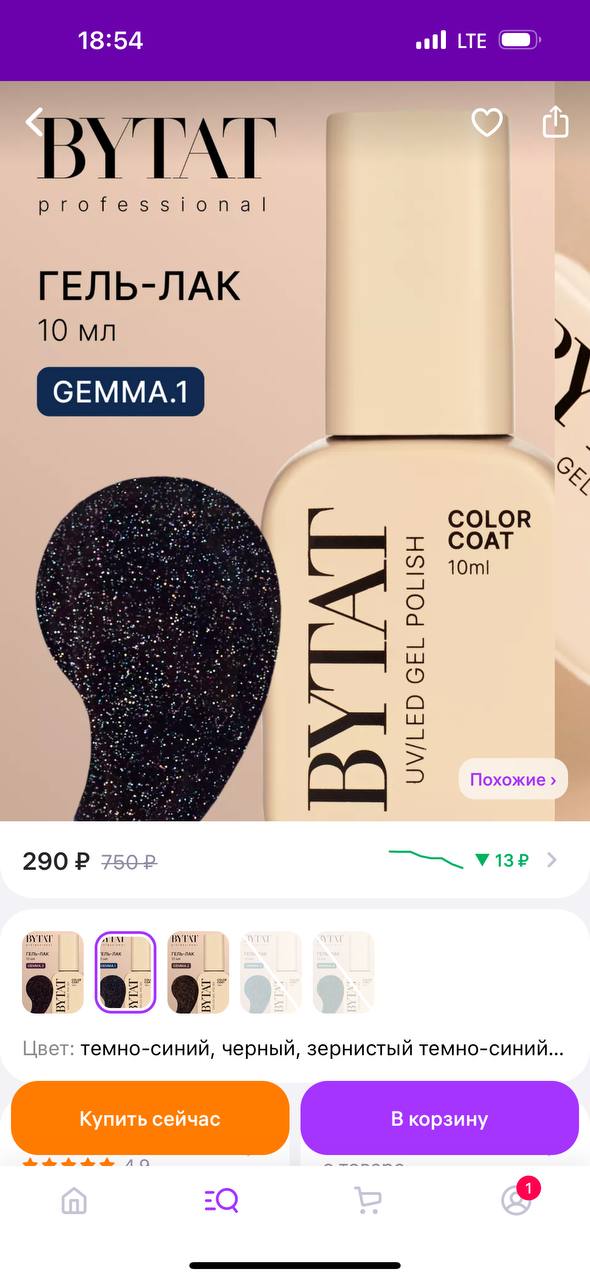Viewport: 590px width, 1280px height.
Task: Share this product via share icon
Action: (x=555, y=121)
